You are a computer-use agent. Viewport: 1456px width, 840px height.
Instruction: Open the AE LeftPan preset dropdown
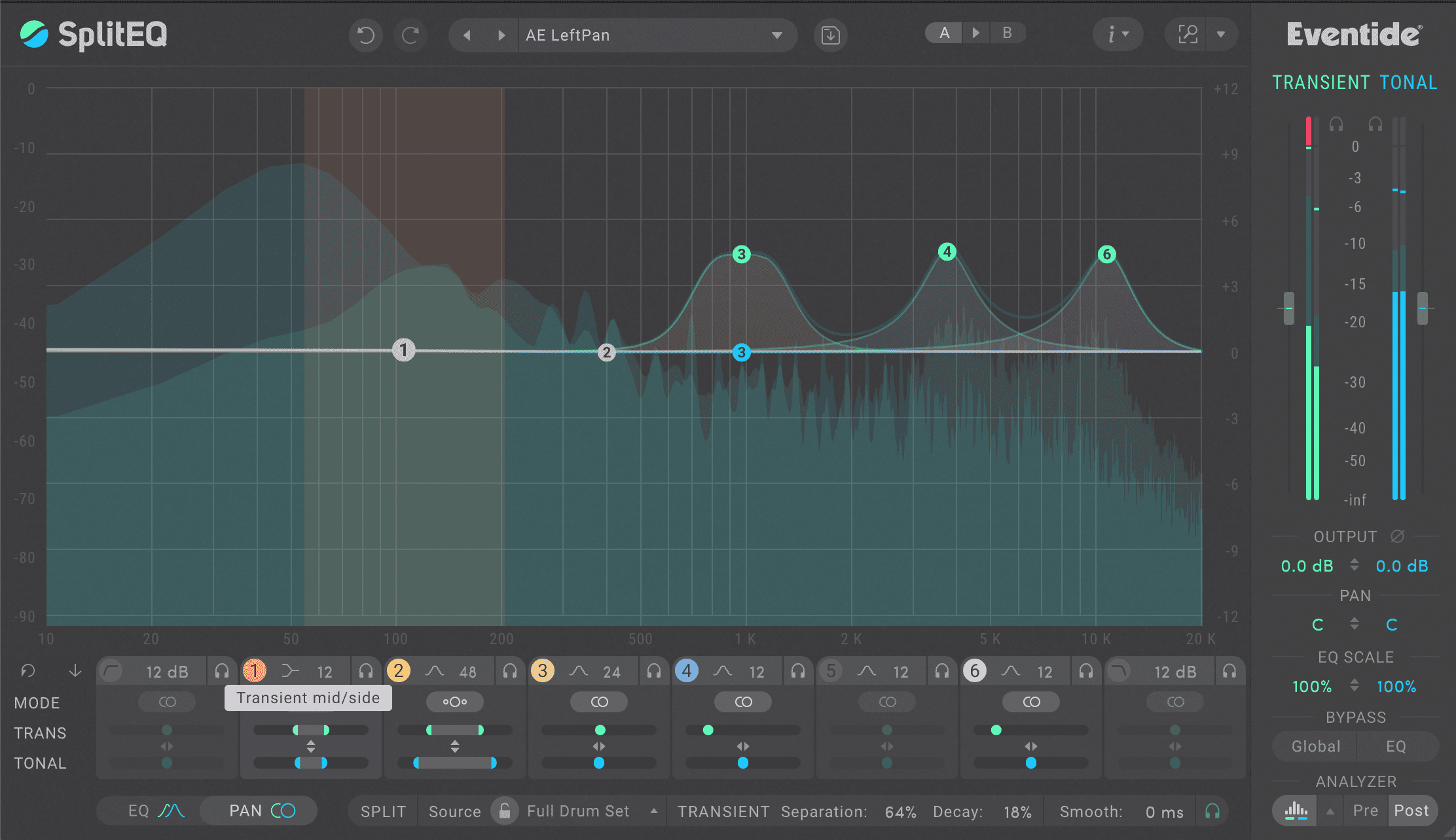click(x=657, y=35)
